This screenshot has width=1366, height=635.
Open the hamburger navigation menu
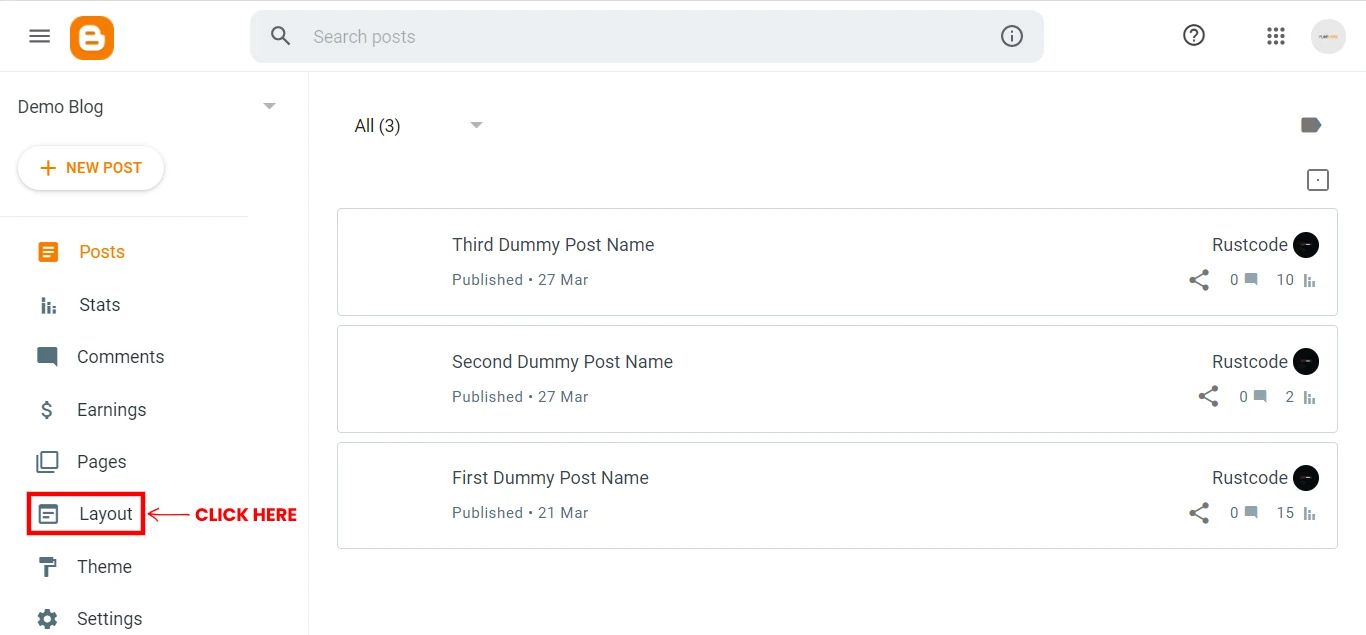pyautogui.click(x=39, y=35)
